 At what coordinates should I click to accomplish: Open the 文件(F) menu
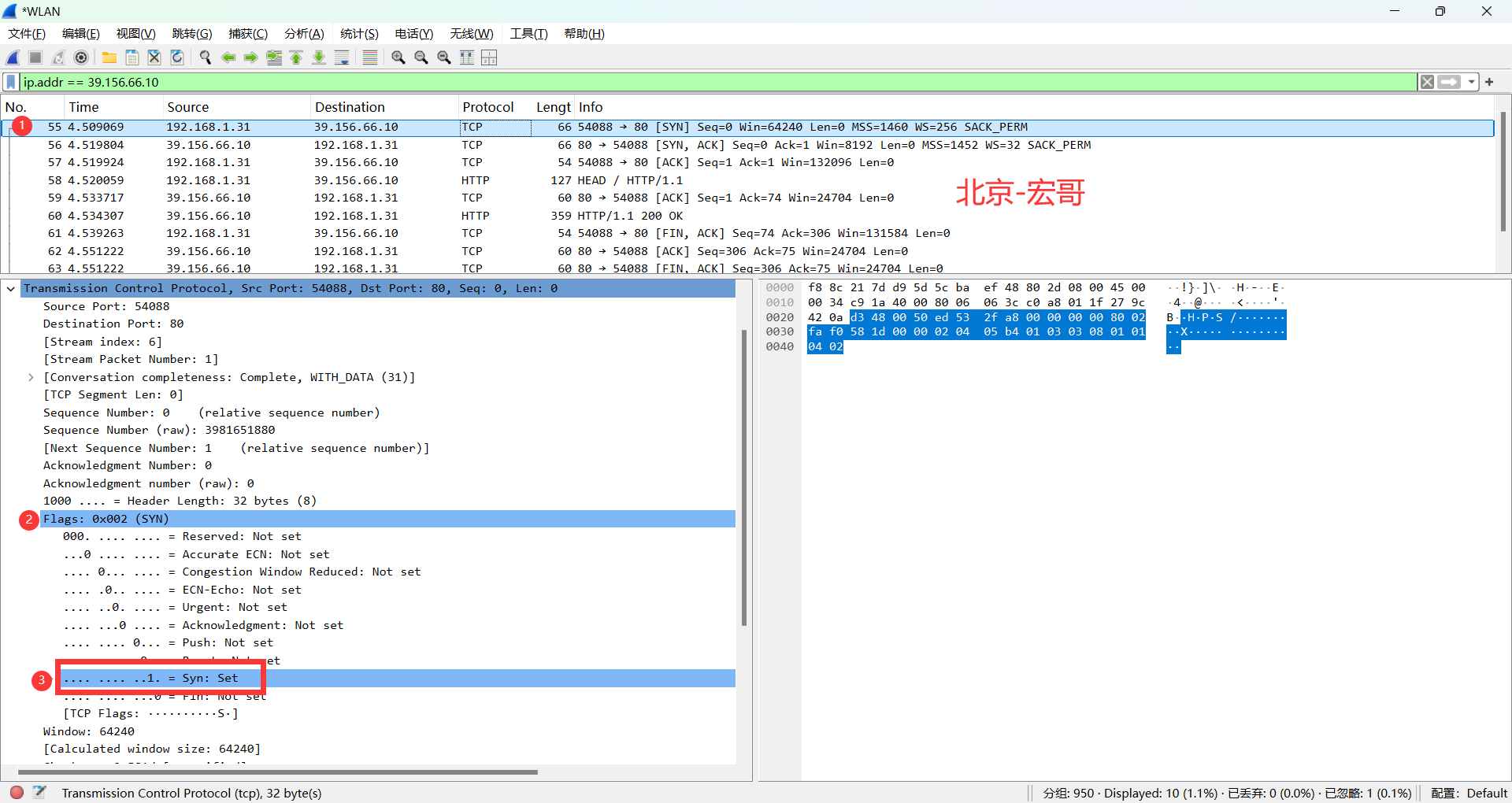click(27, 34)
